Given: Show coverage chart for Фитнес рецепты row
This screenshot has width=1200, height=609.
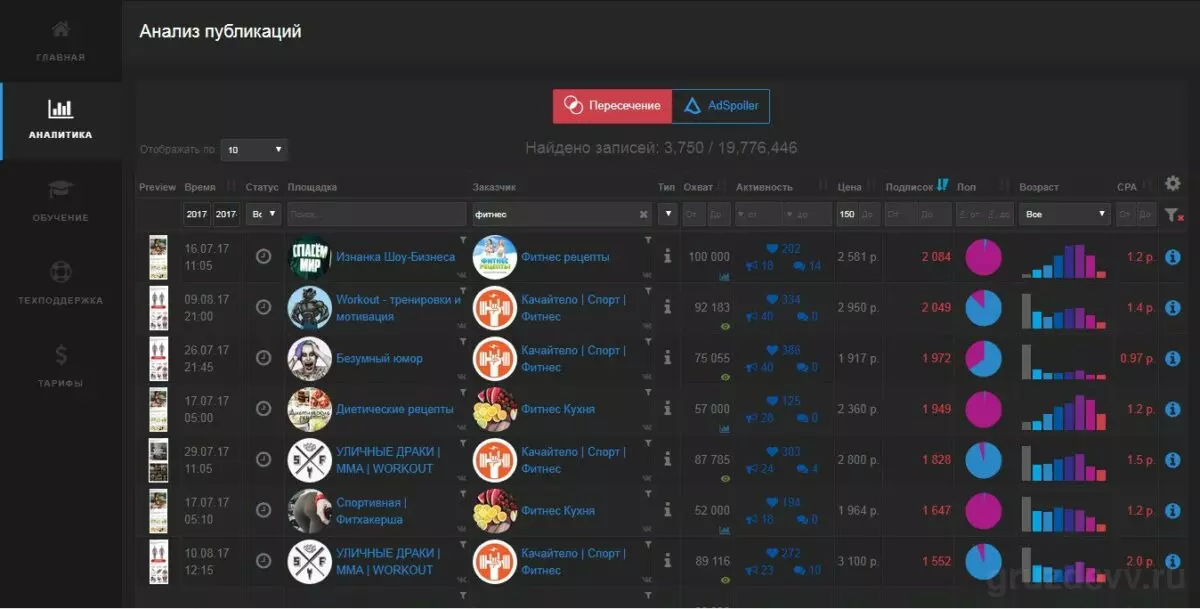Looking at the screenshot, I should [x=724, y=275].
